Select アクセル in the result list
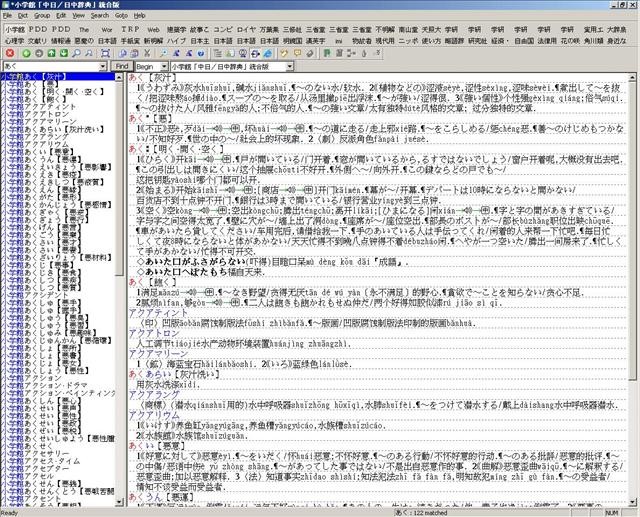Viewport: 640px width, 517px height. tap(39, 476)
